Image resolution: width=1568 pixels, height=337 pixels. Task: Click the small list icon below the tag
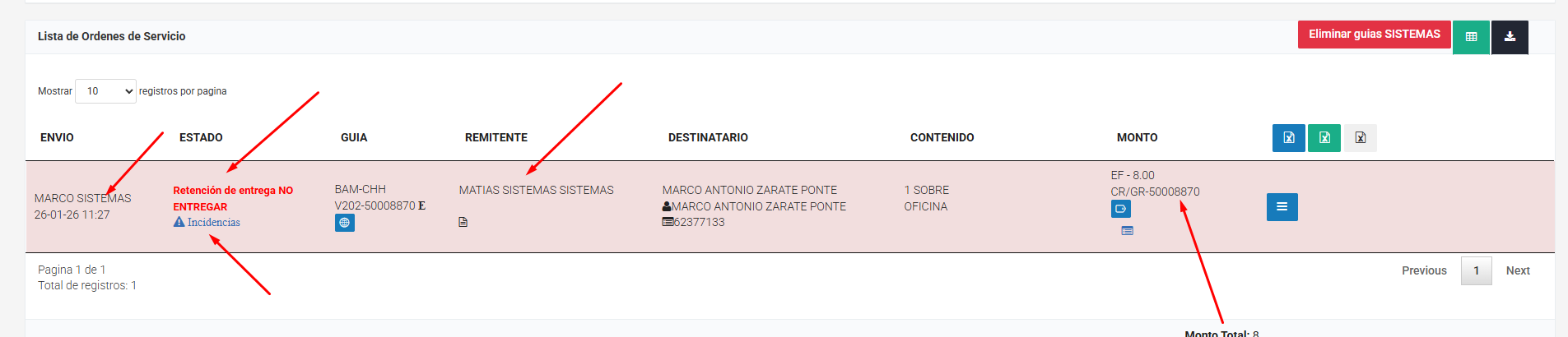click(1127, 231)
